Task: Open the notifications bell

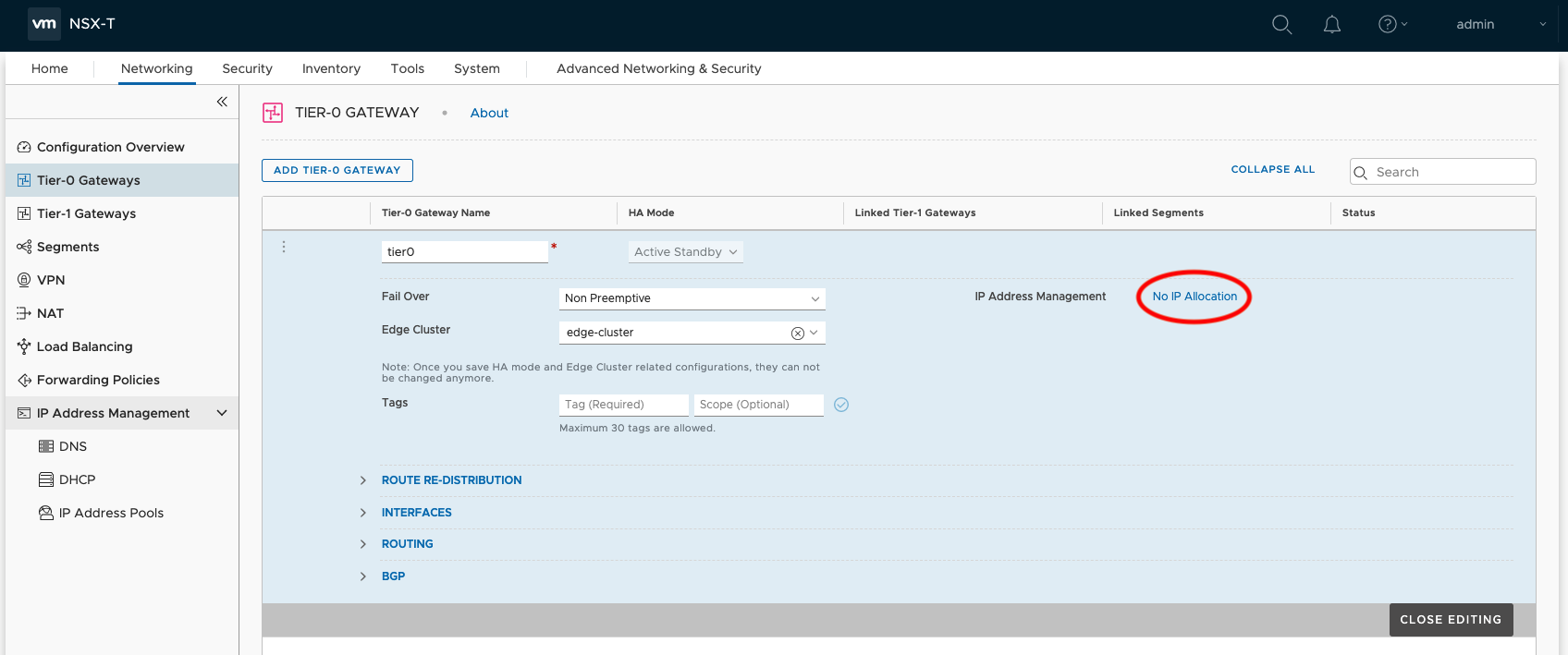Action: click(x=1331, y=25)
